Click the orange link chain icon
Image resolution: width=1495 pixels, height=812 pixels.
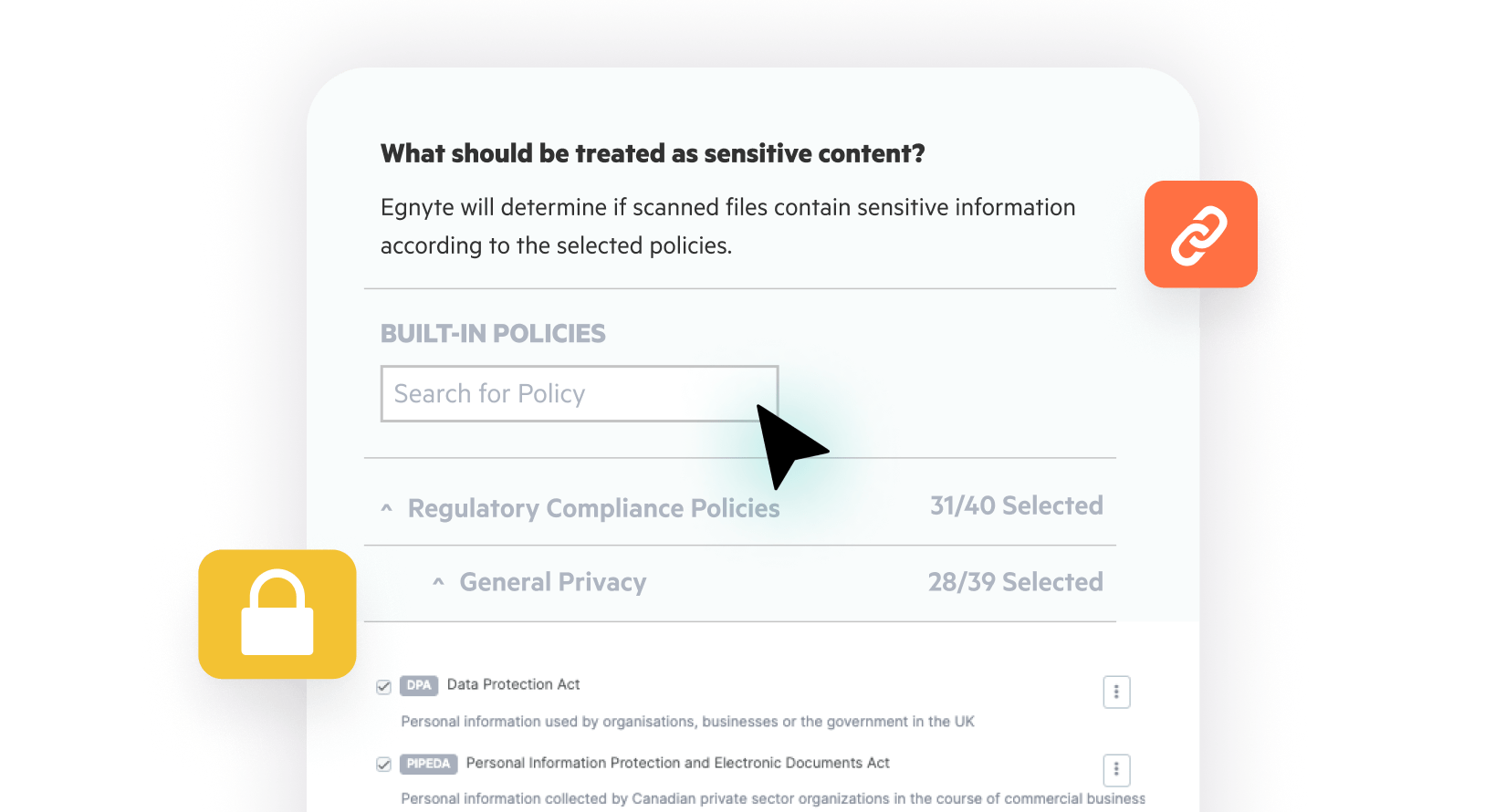(1200, 234)
